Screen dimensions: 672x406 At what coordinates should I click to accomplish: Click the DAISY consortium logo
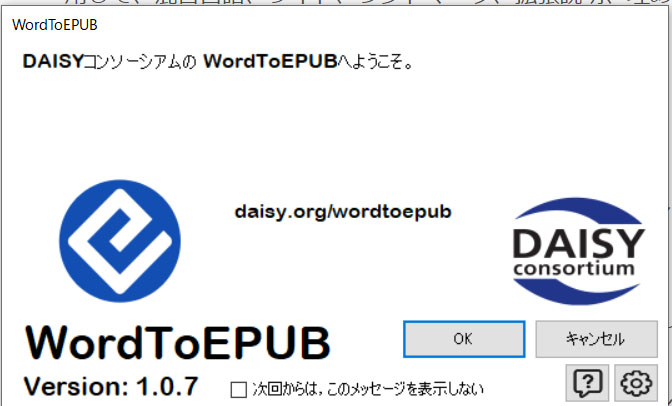[578, 251]
